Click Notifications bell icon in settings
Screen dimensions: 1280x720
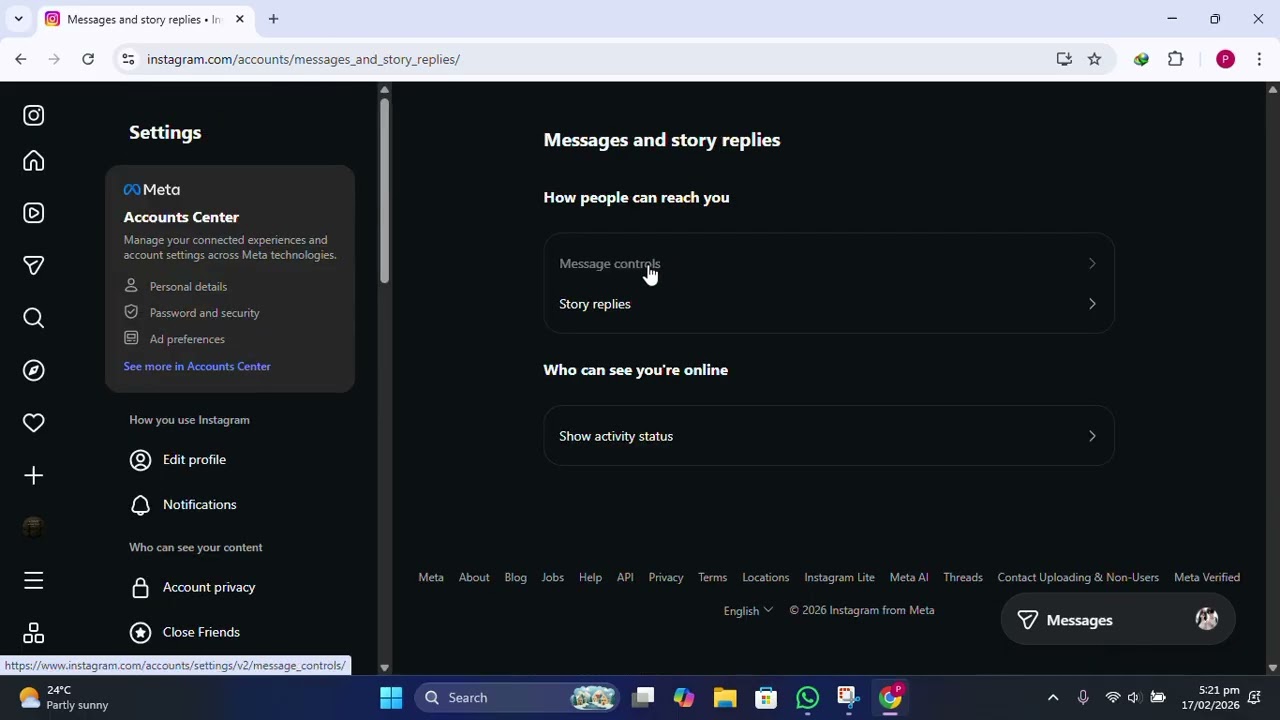[141, 505]
